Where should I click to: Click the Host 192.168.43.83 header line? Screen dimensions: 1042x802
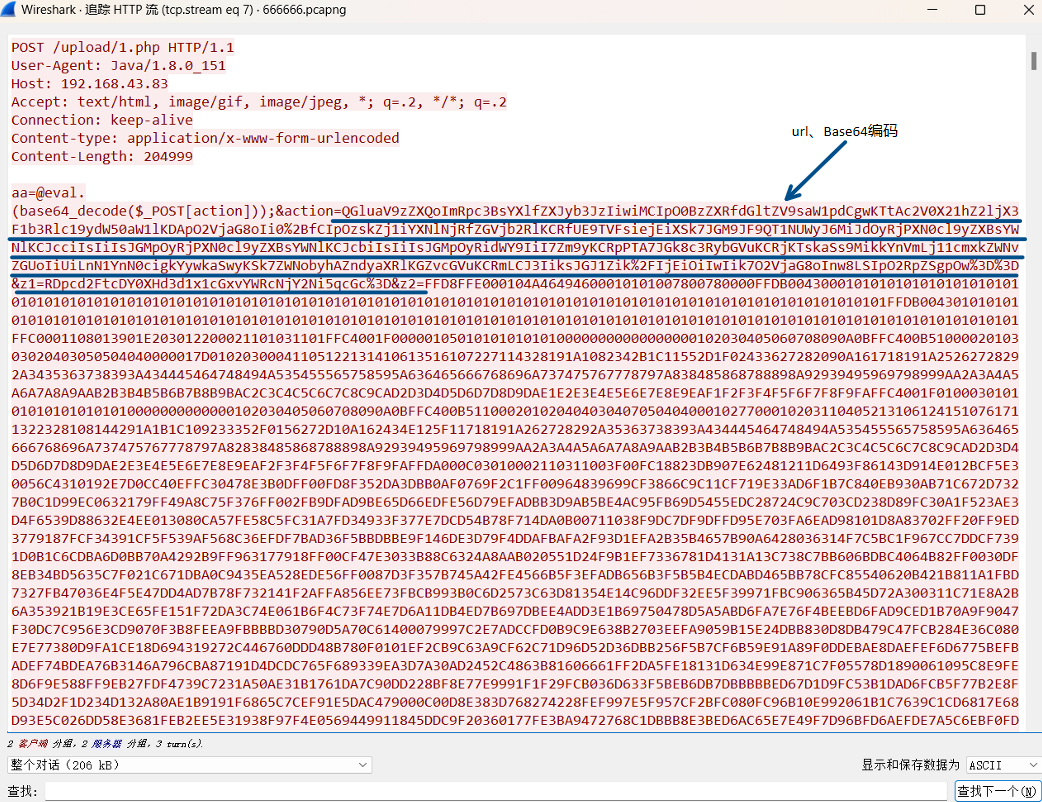90,83
